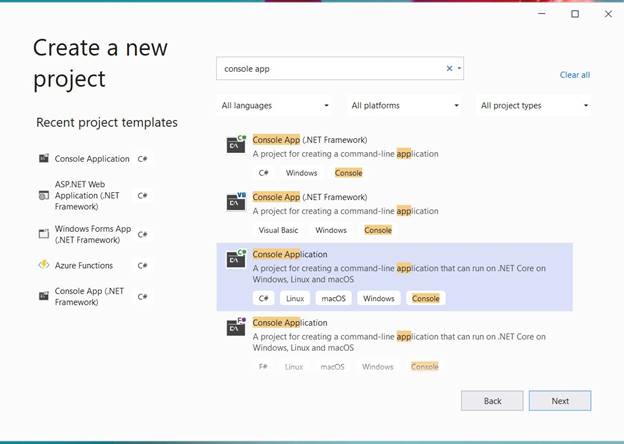Click Console tag under the C# .NET Framework template
Screen dimensions: 624x444
[x=348, y=173]
